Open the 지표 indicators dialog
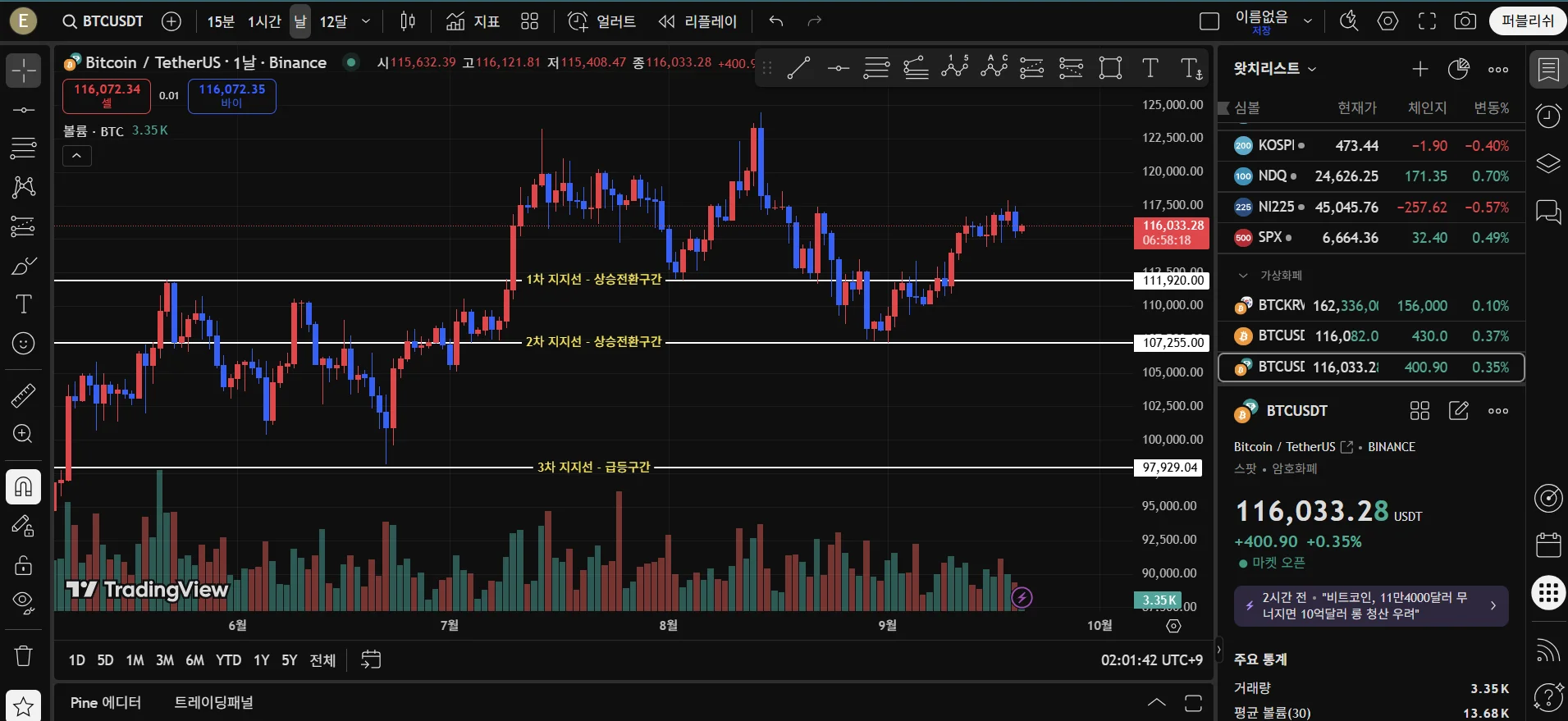Image resolution: width=1568 pixels, height=721 pixels. click(473, 21)
